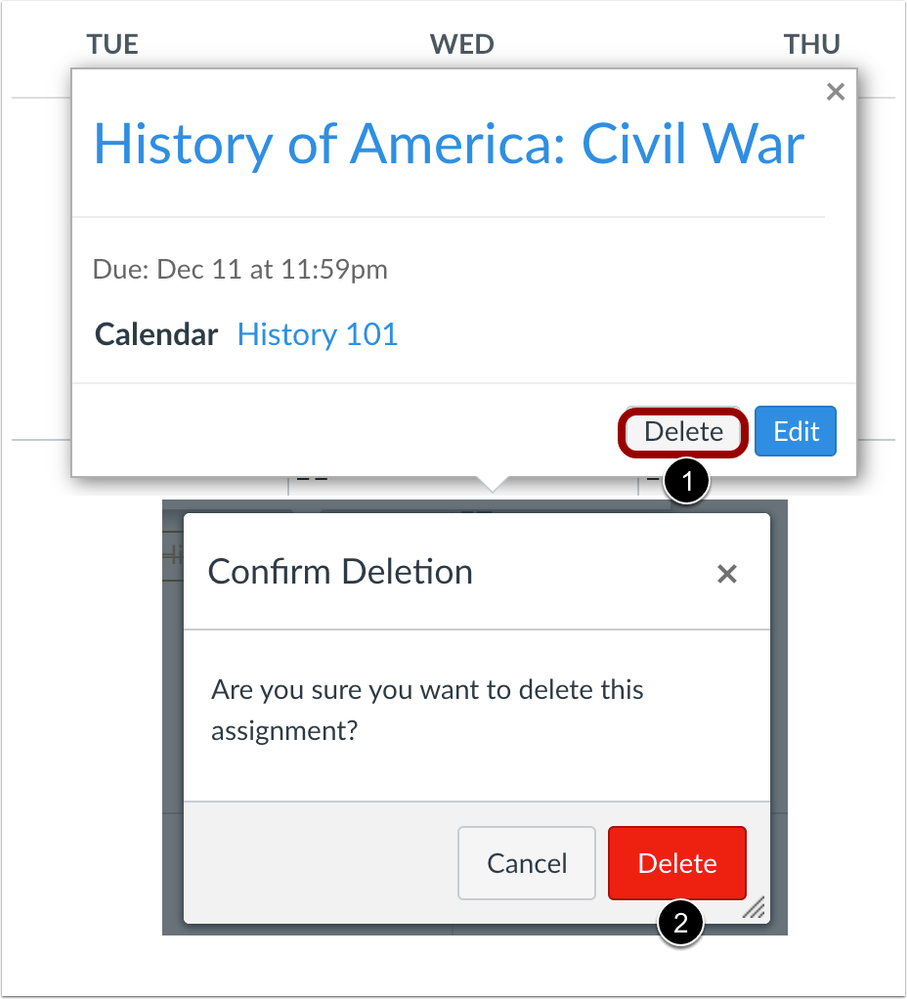Click the Calendar label in the popup
Viewport: 907px width, 999px height.
[156, 334]
